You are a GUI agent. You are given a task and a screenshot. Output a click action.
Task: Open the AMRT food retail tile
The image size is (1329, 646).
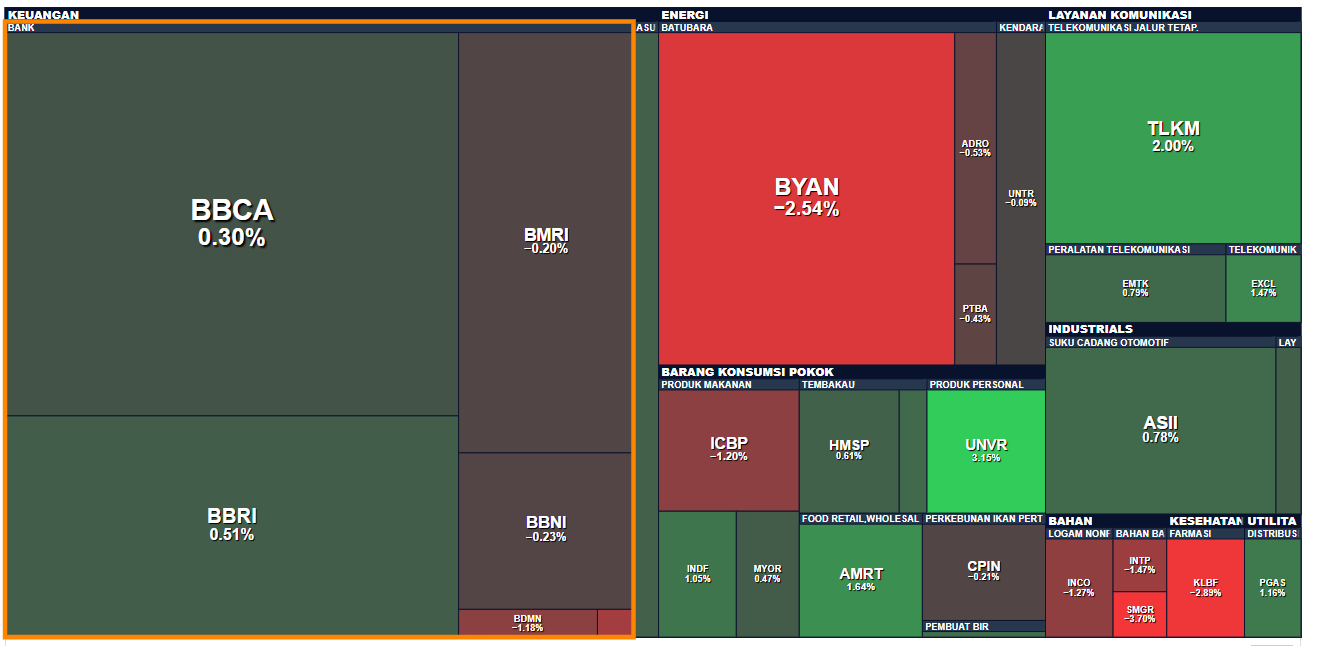pyautogui.click(x=860, y=579)
